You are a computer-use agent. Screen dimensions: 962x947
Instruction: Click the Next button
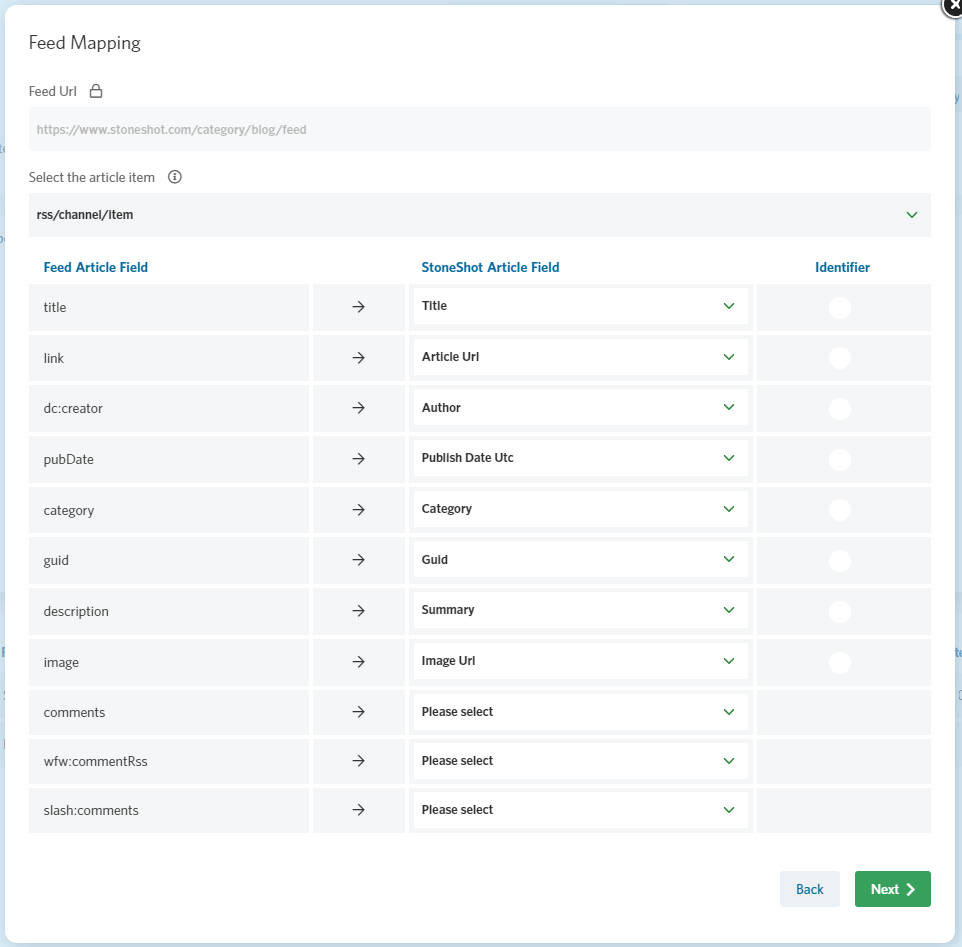(893, 889)
